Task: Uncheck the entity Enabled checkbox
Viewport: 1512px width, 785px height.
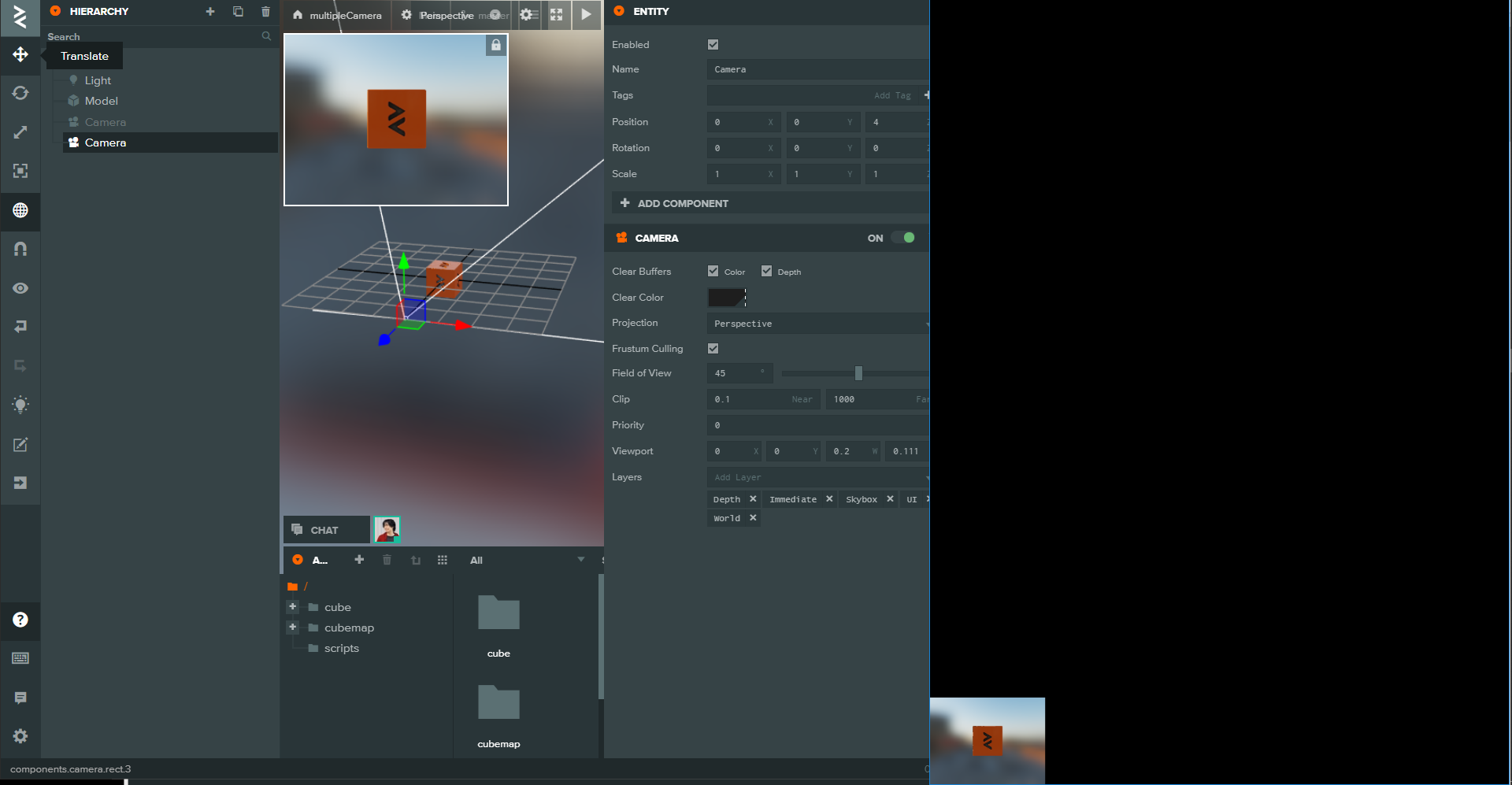Action: pyautogui.click(x=713, y=45)
